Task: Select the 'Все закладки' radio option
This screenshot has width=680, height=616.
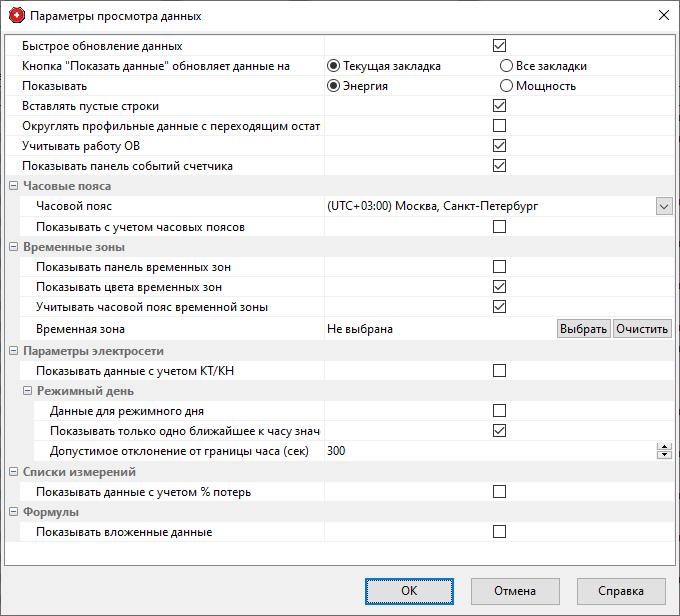Action: click(x=507, y=66)
